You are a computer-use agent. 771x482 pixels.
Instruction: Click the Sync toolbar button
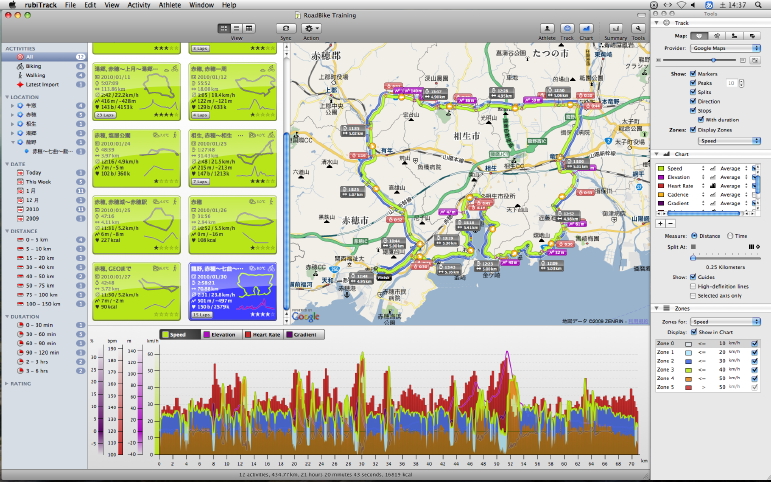286,29
